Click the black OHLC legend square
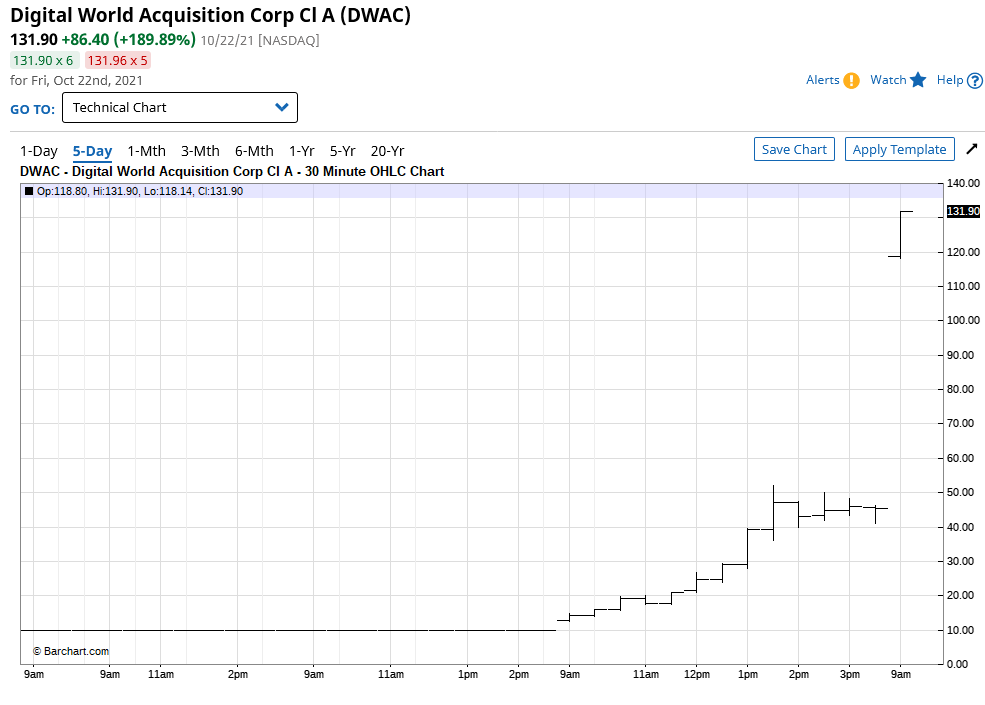The image size is (985, 705). [x=29, y=191]
